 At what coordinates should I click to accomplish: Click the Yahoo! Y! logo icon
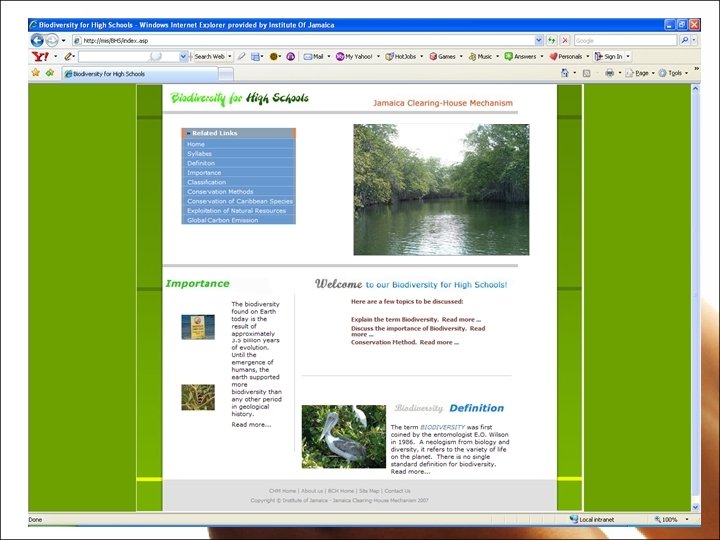(40, 56)
